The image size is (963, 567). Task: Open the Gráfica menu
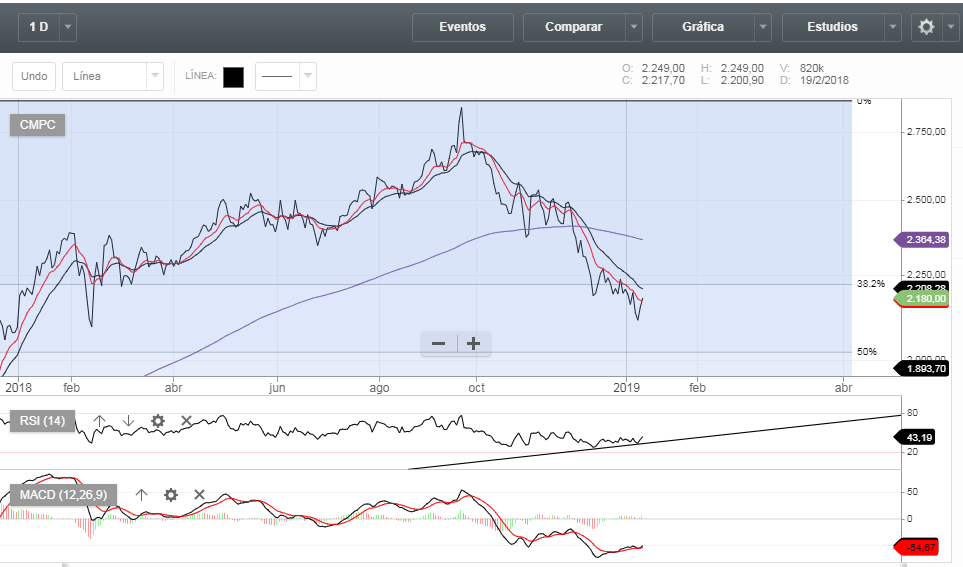703,27
